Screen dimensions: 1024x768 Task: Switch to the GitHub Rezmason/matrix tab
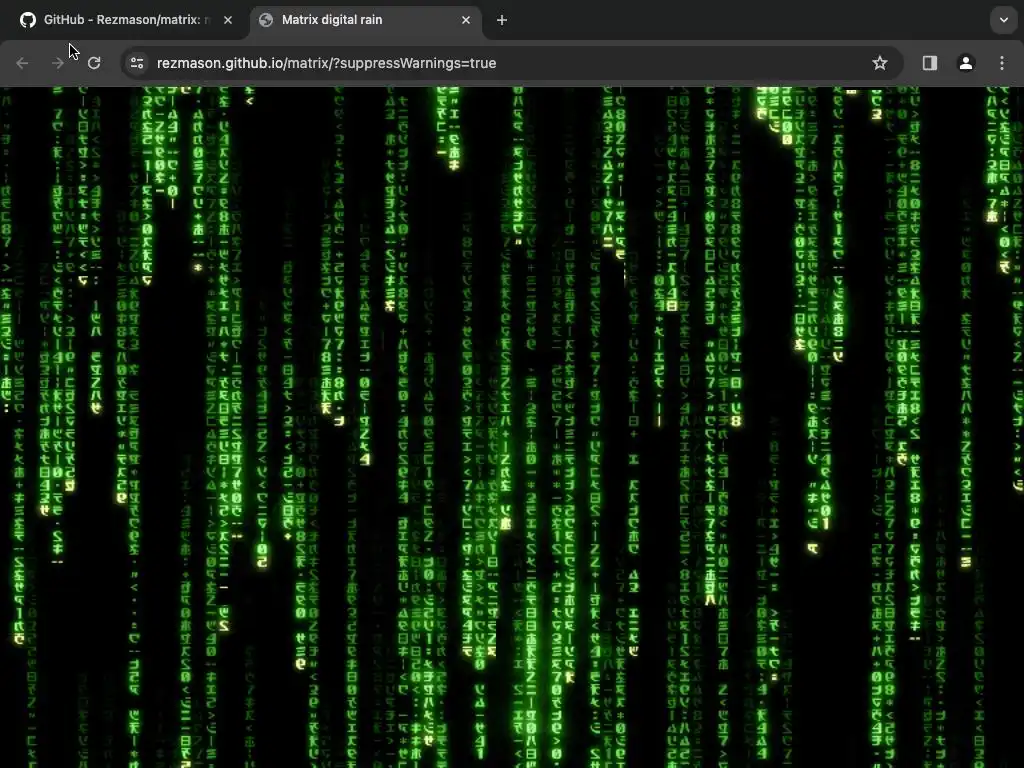pyautogui.click(x=126, y=20)
